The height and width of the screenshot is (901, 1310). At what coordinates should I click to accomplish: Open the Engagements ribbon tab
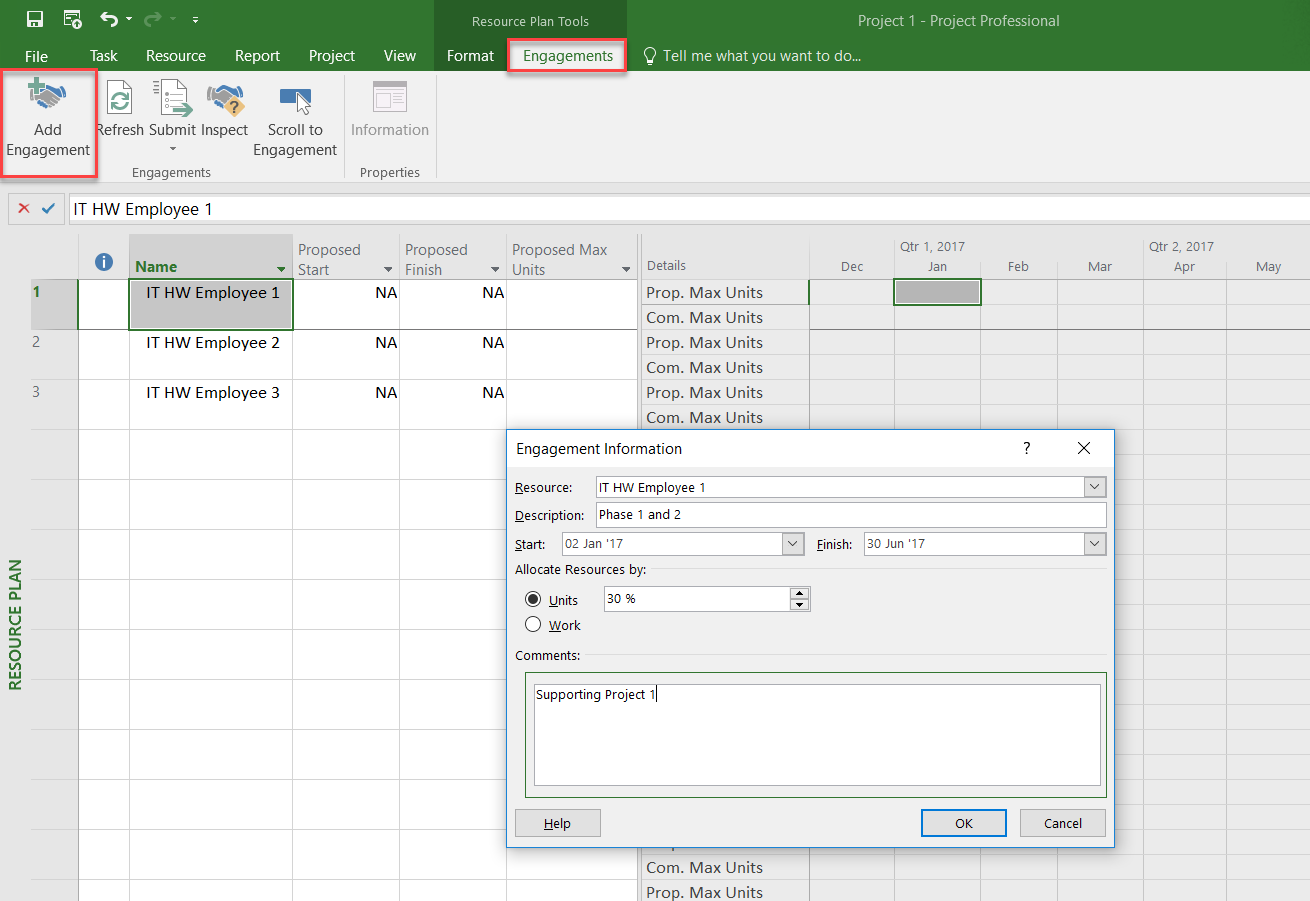[567, 56]
